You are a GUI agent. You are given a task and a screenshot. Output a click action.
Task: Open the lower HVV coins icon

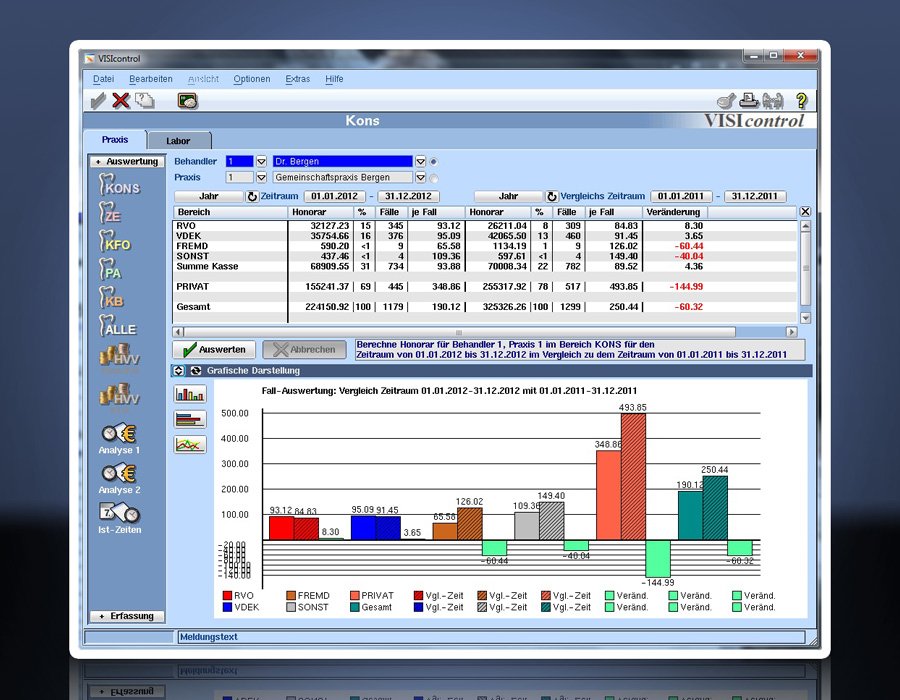tap(119, 395)
